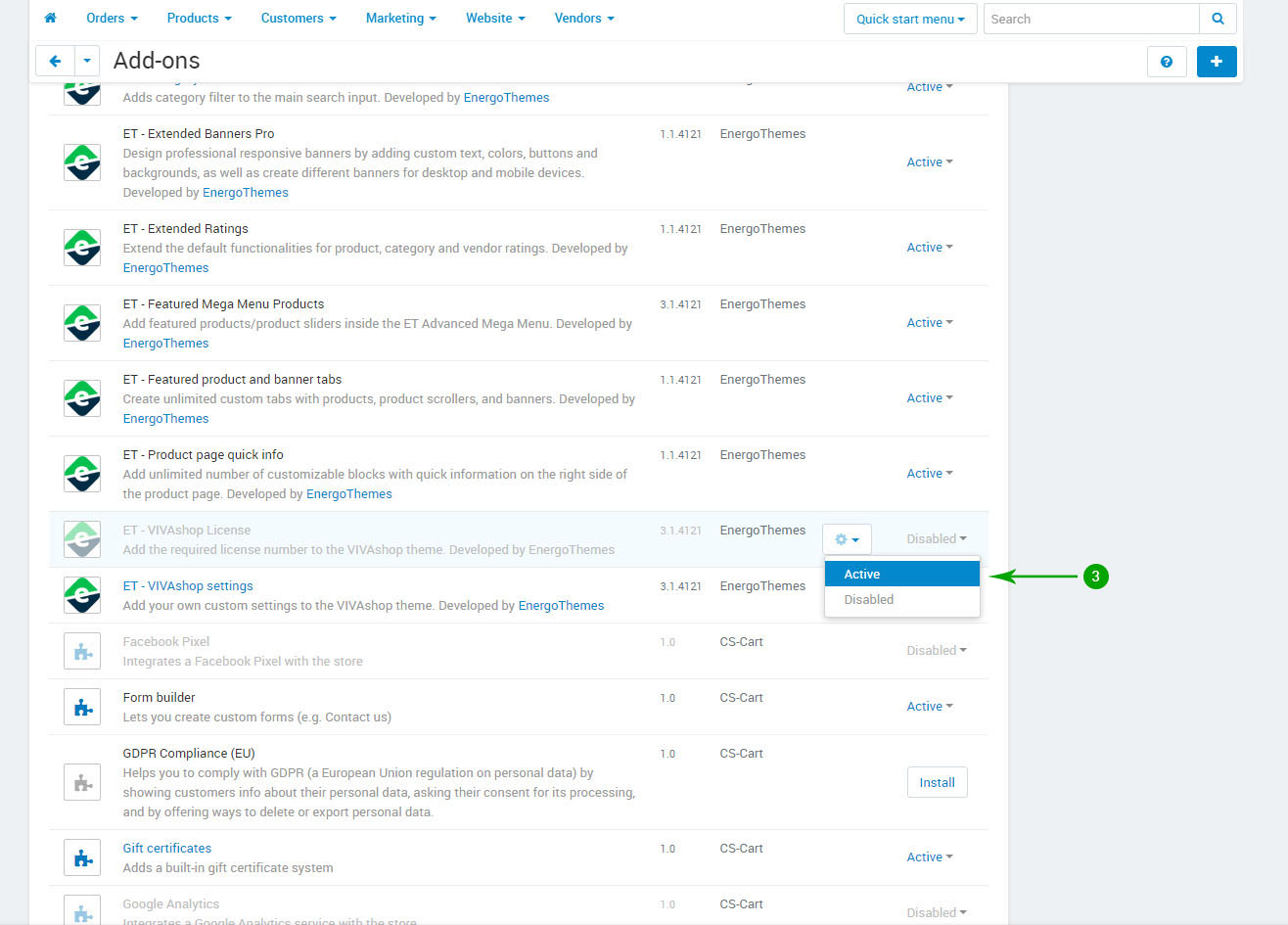Image resolution: width=1288 pixels, height=925 pixels.
Task: Open status dropdown for Form builder
Action: click(930, 707)
